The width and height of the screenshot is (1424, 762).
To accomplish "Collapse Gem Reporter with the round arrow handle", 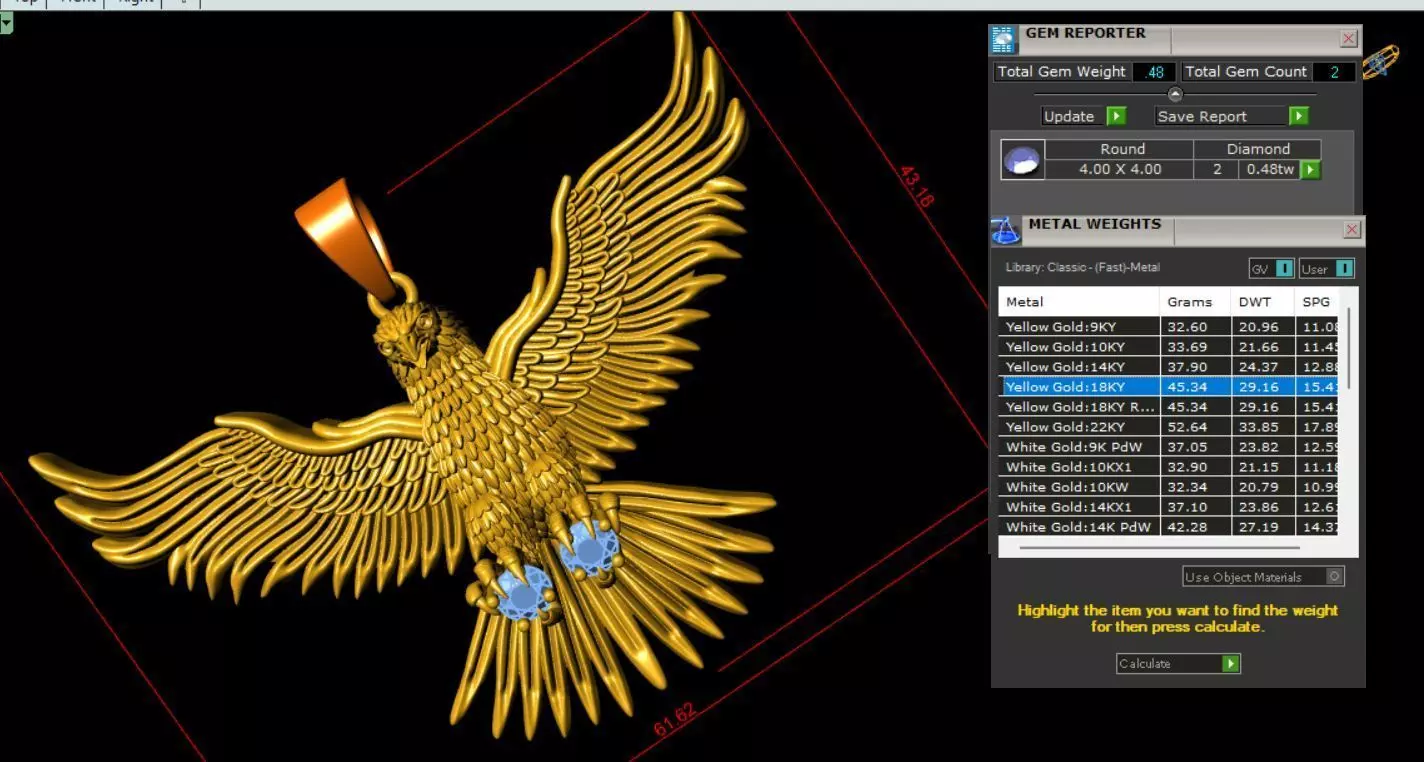I will click(x=1175, y=95).
